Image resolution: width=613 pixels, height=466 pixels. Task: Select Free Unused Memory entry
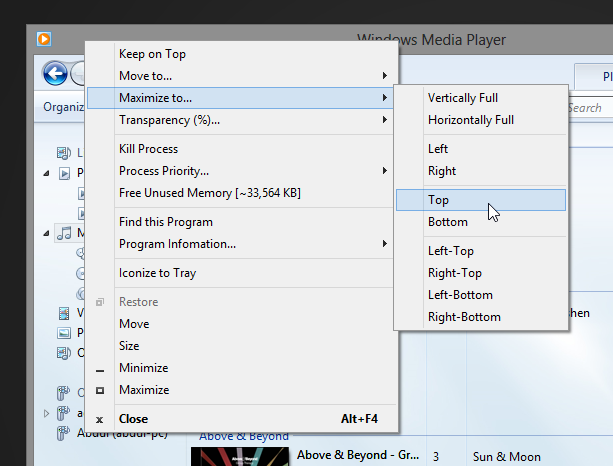point(242,193)
